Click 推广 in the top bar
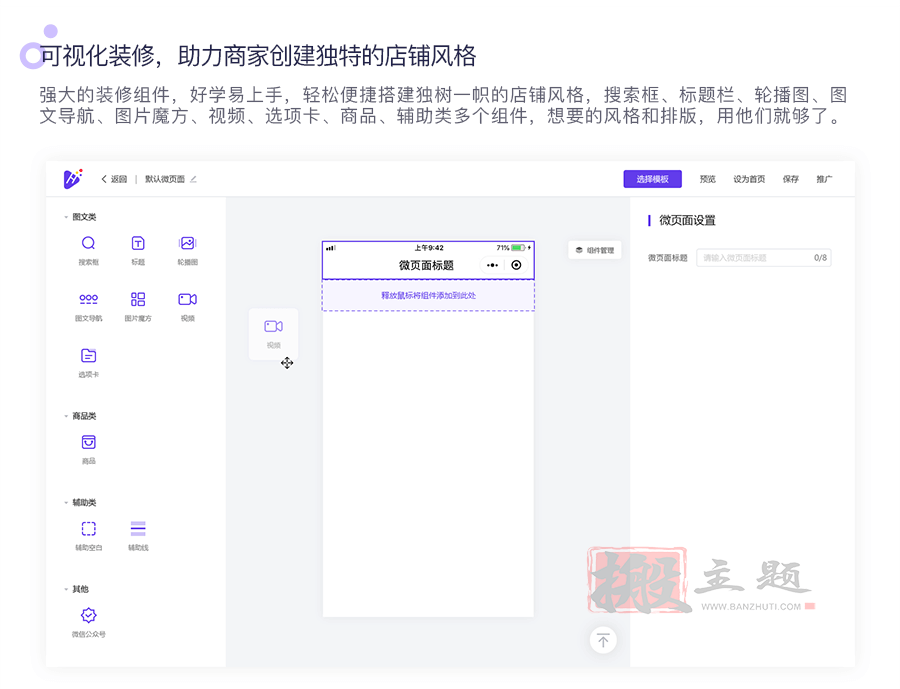This screenshot has width=900, height=689. click(824, 179)
